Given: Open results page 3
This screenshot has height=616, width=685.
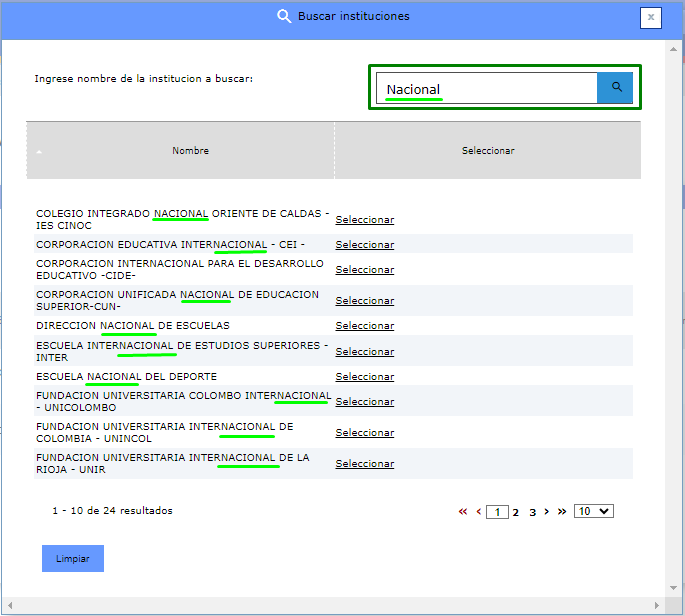Looking at the screenshot, I should click(x=532, y=511).
